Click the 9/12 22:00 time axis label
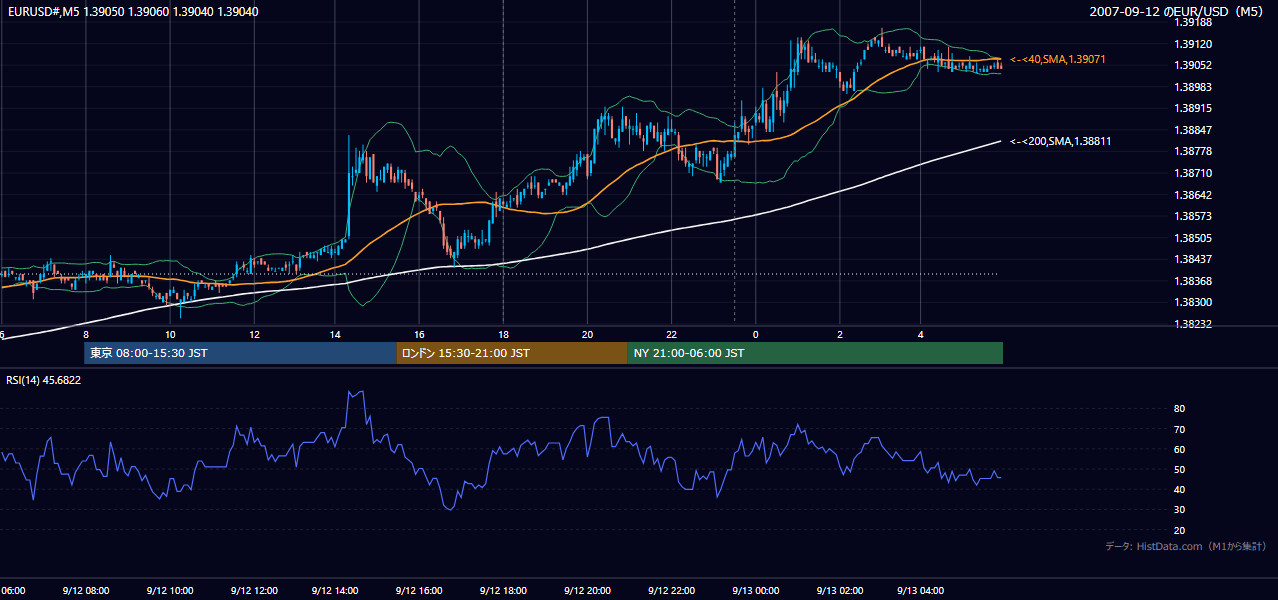The height and width of the screenshot is (600, 1278). 671,591
